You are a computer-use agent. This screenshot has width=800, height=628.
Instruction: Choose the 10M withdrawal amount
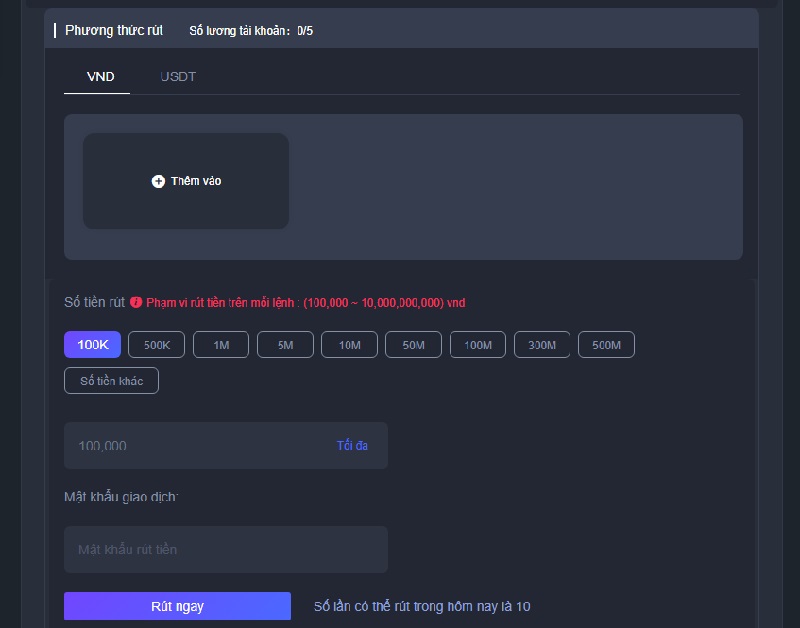pyautogui.click(x=349, y=345)
